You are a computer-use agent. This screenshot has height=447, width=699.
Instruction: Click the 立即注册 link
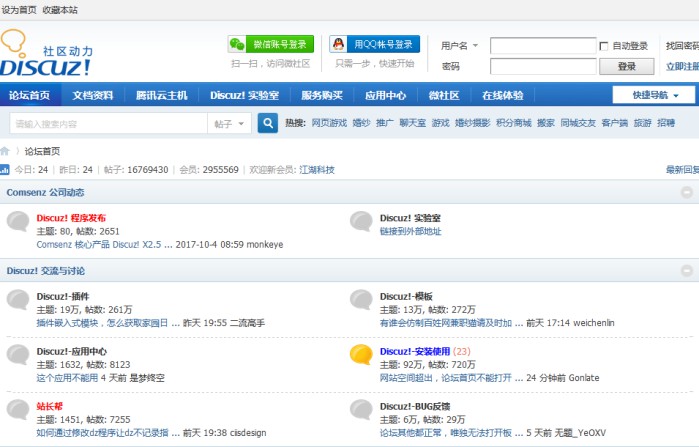[683, 66]
